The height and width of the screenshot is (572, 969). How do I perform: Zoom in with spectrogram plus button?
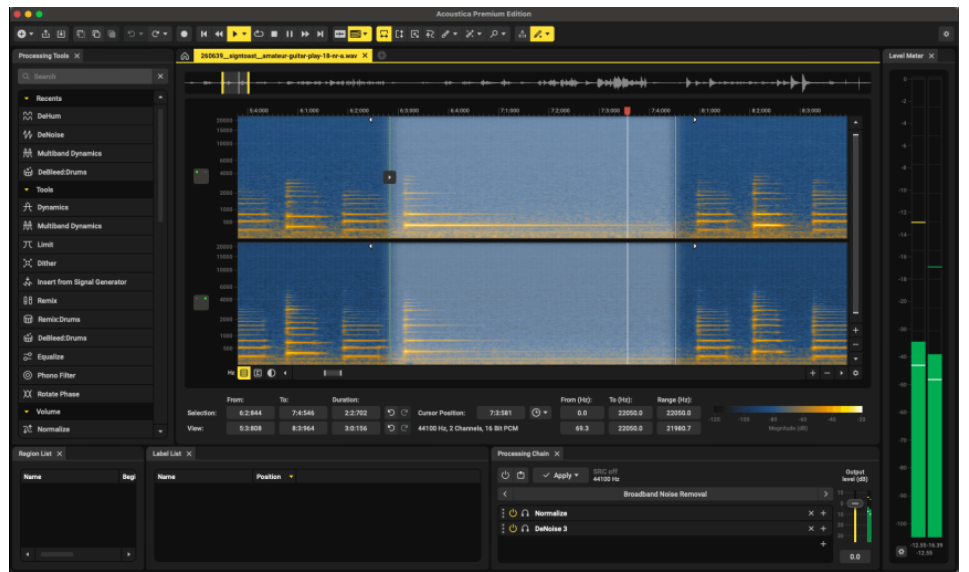[x=813, y=373]
